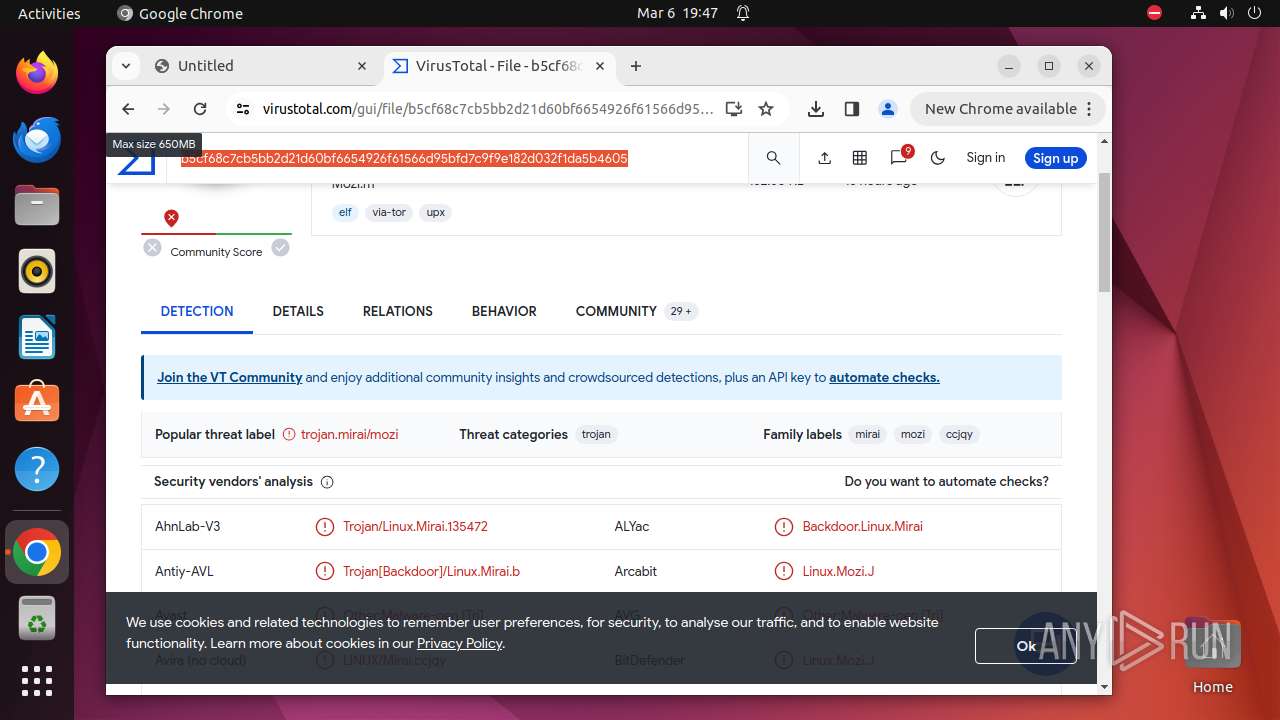The height and width of the screenshot is (720, 1280).
Task: Open the Chrome tab search dropdown
Action: pyautogui.click(x=126, y=66)
